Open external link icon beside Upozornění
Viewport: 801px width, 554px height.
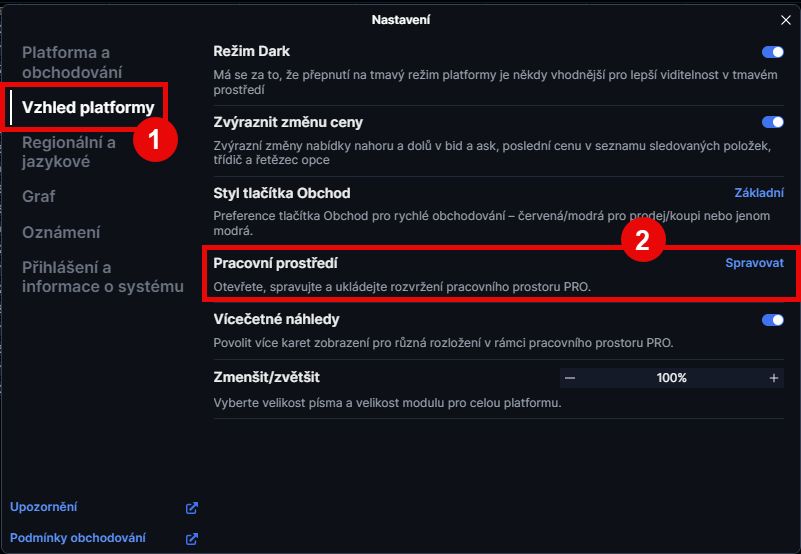point(192,508)
